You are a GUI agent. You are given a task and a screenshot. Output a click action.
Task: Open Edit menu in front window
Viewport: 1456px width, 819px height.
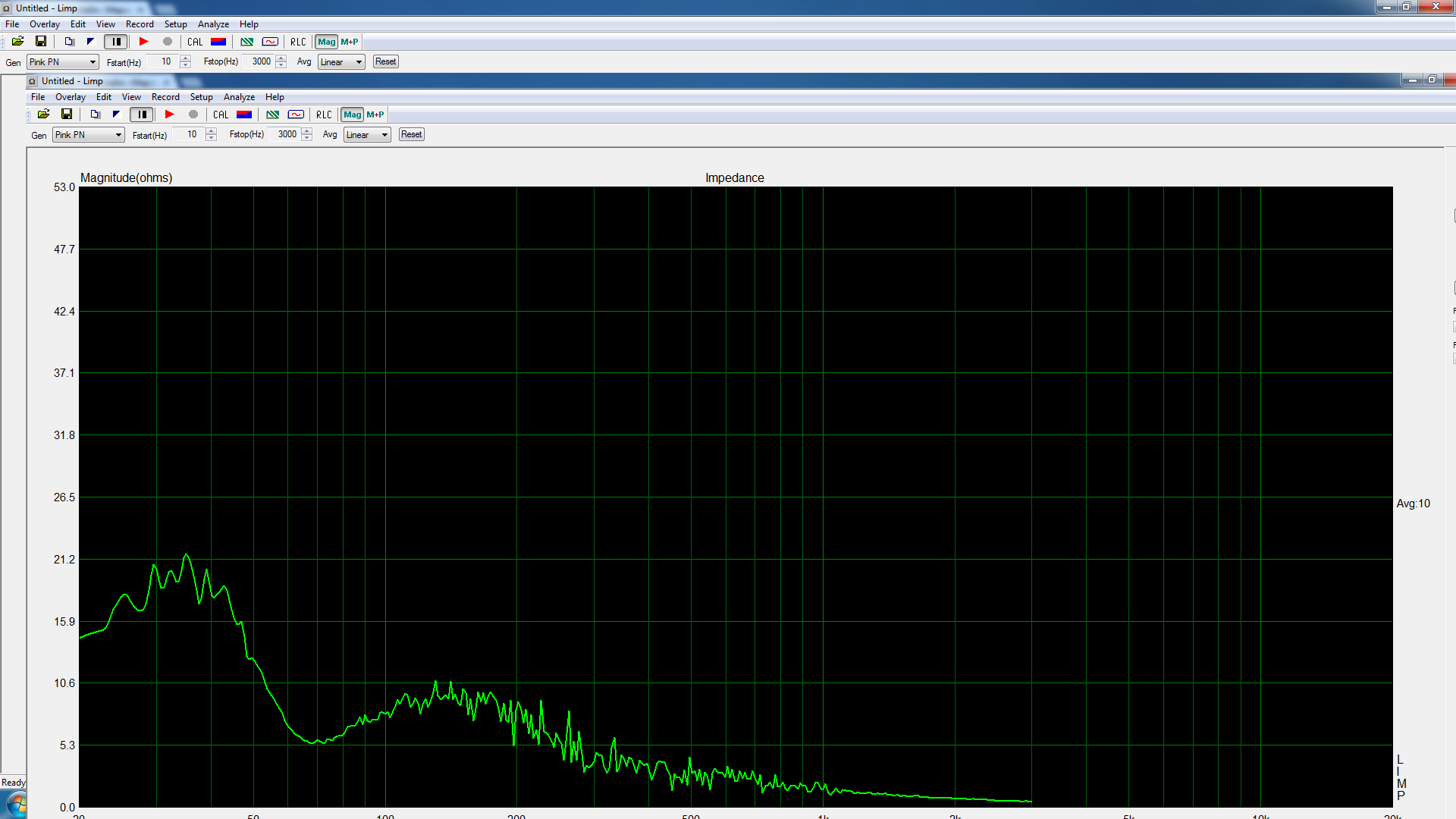(x=104, y=97)
